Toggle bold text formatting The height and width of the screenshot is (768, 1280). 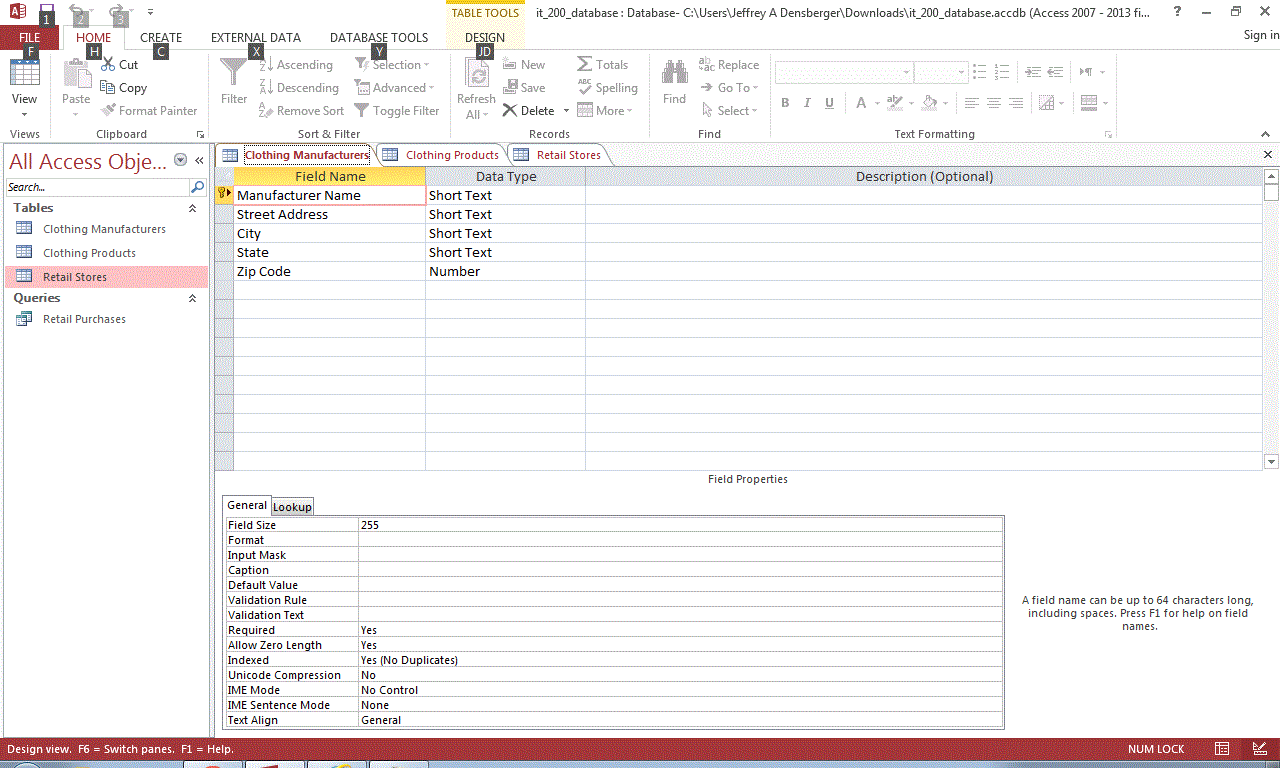[x=785, y=102]
